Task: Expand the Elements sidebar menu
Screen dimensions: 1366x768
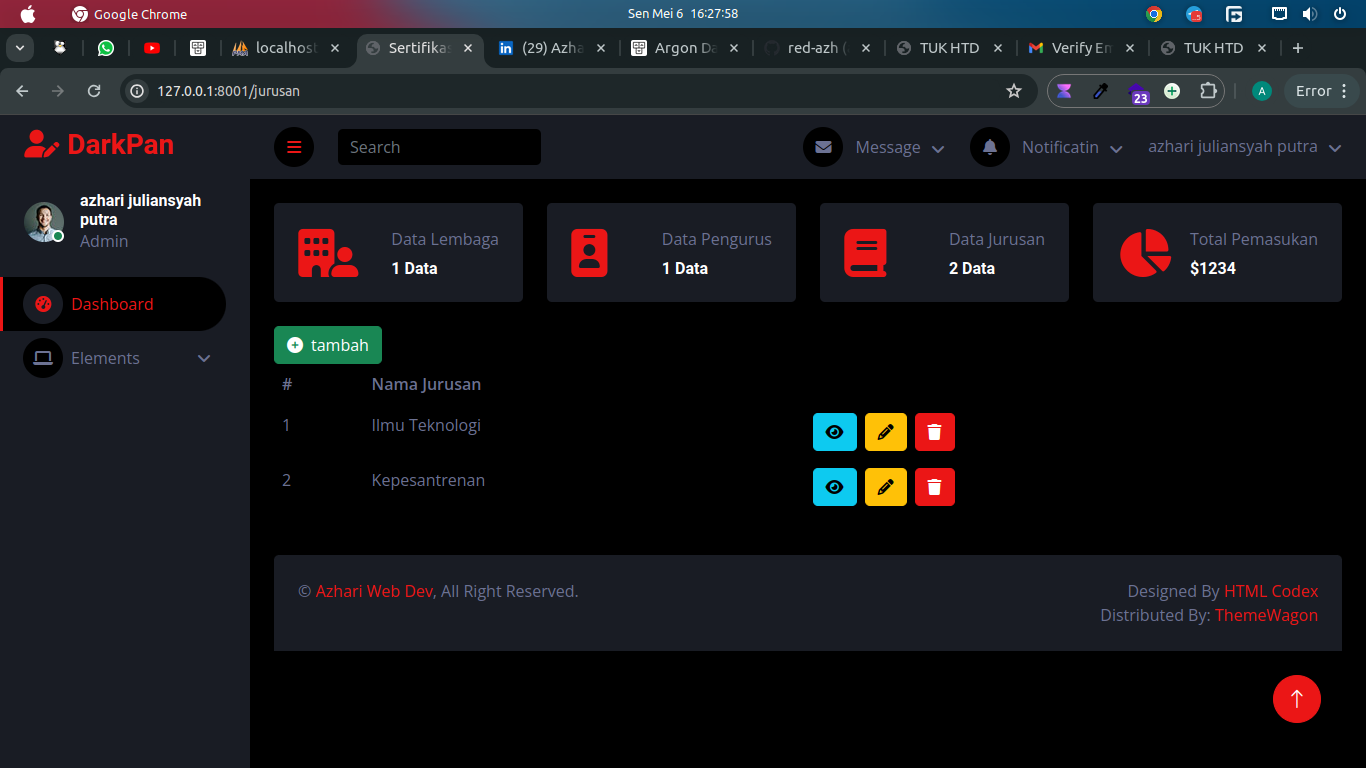Action: 113,358
